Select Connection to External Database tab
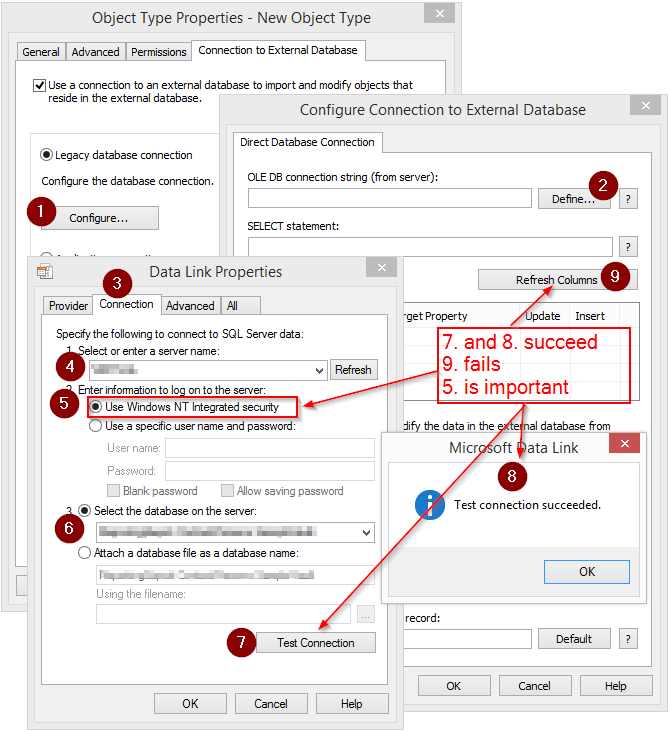Screen dimensions: 671x732 [x=278, y=50]
